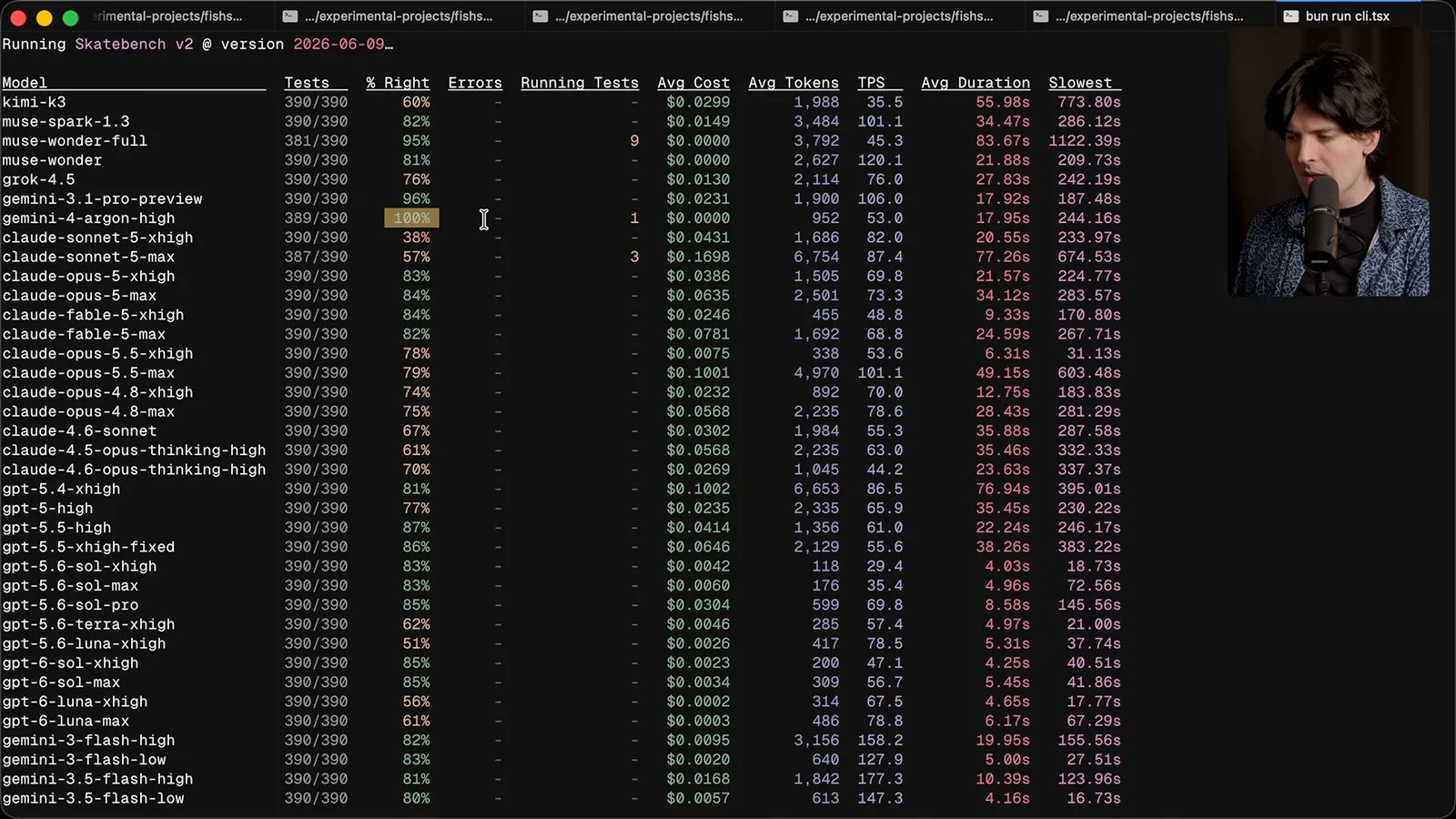
Task: Click the claude-opus-5-max model name
Action: pos(79,296)
